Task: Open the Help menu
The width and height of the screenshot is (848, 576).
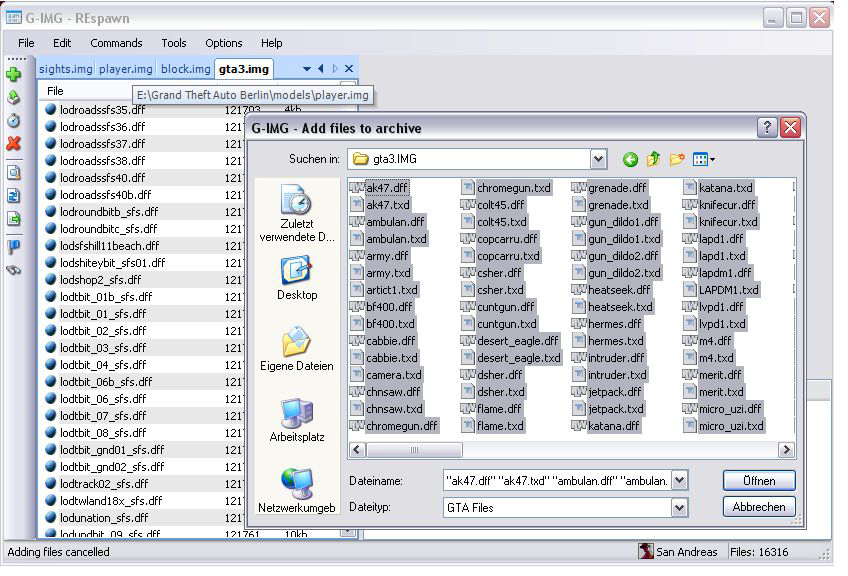Action: coord(271,43)
